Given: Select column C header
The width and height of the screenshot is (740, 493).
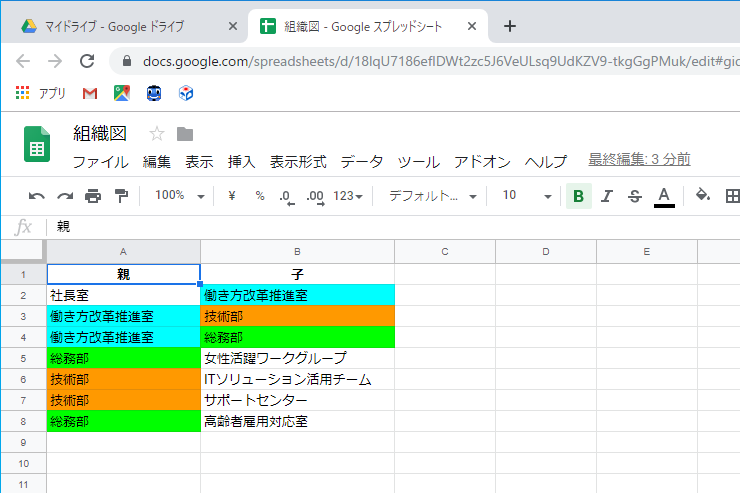Looking at the screenshot, I should [x=445, y=252].
